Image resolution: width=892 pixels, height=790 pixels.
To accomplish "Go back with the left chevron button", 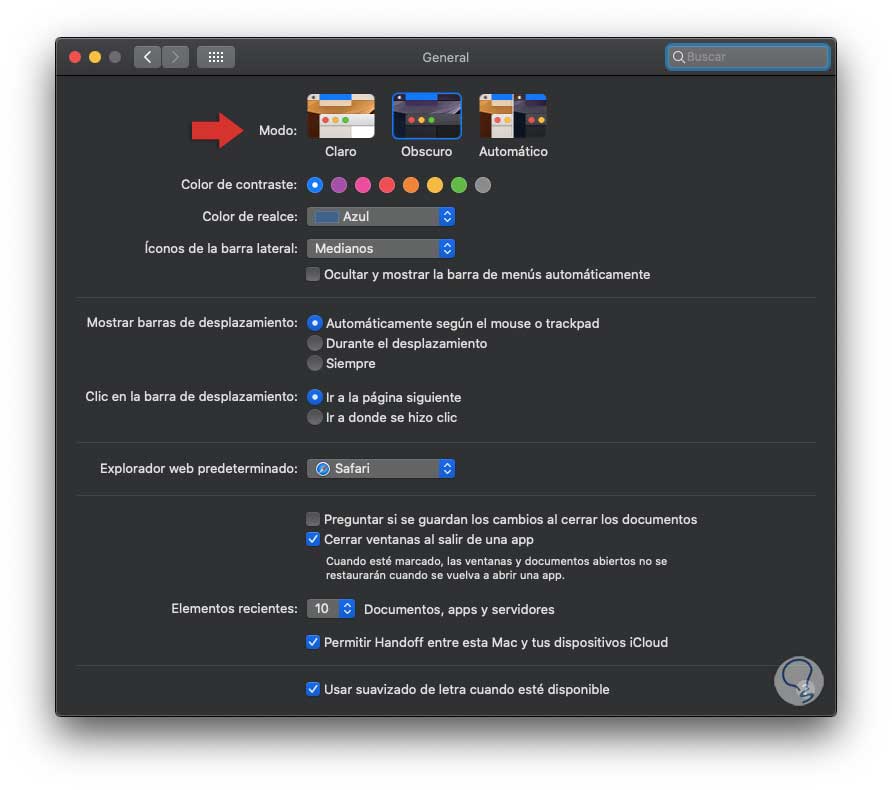I will point(147,57).
